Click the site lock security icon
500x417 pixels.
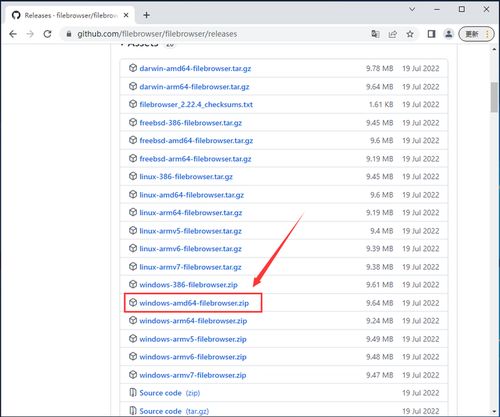point(69,34)
